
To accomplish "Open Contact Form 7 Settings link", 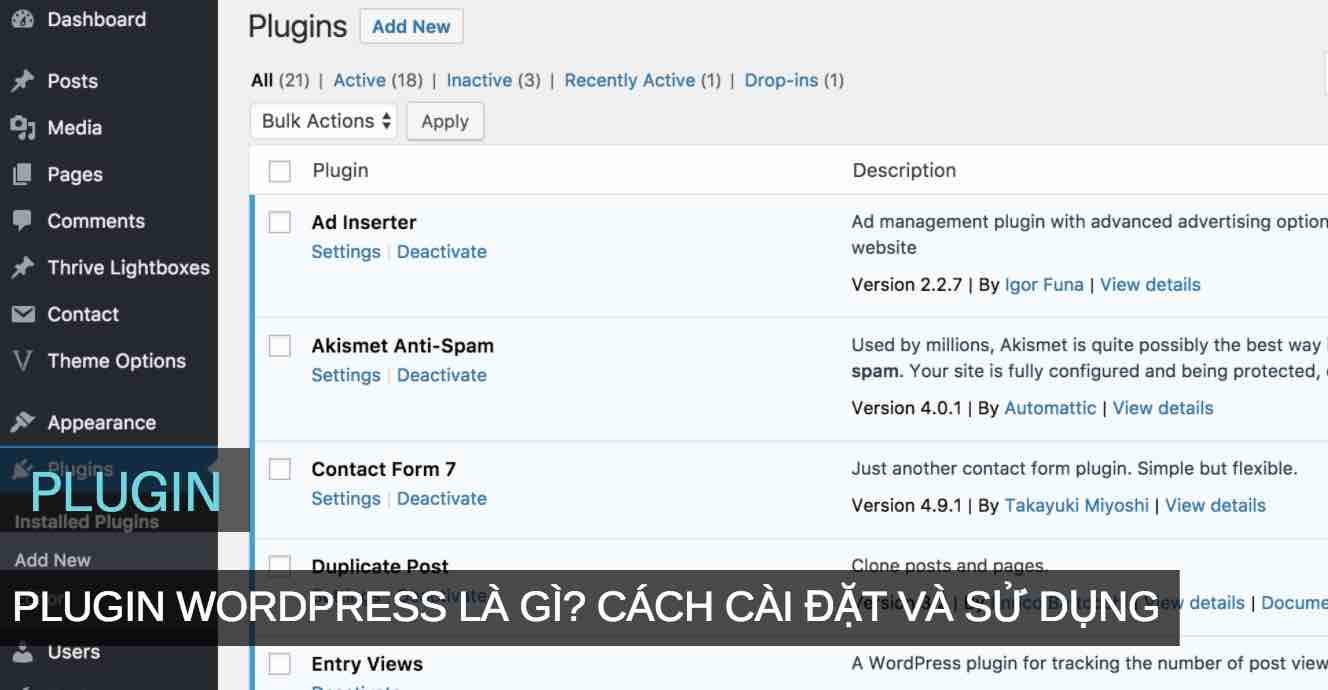I will (x=346, y=498).
